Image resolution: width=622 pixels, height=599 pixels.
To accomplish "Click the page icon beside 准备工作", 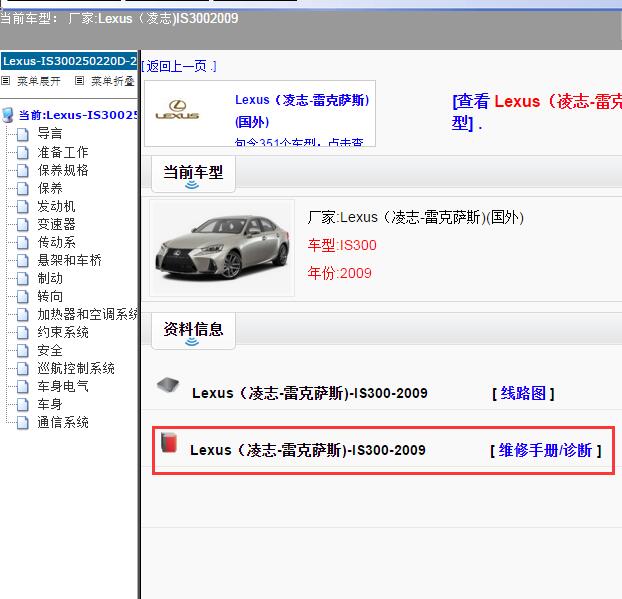I will tap(23, 152).
